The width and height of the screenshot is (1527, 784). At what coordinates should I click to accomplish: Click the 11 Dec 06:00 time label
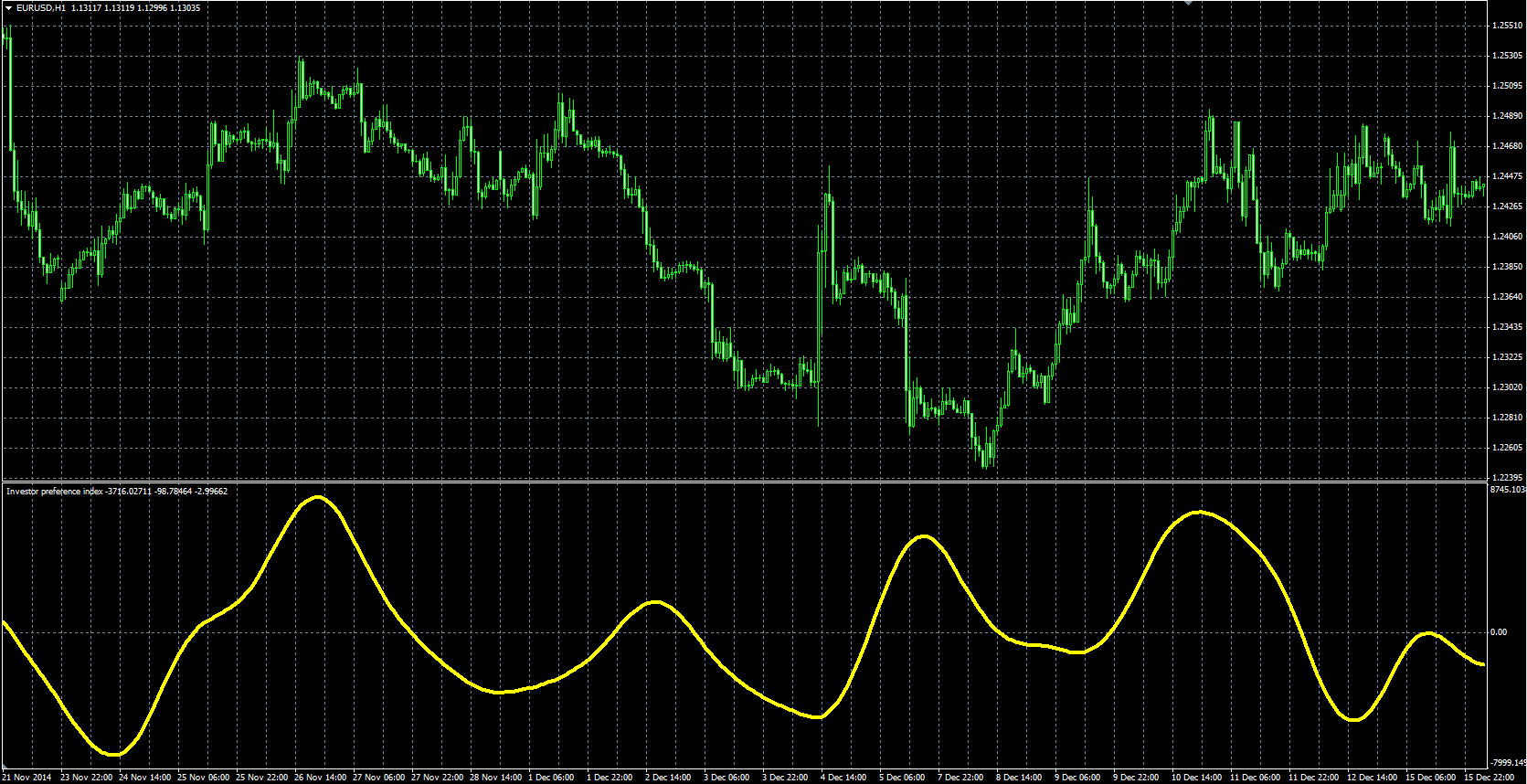[1256, 778]
